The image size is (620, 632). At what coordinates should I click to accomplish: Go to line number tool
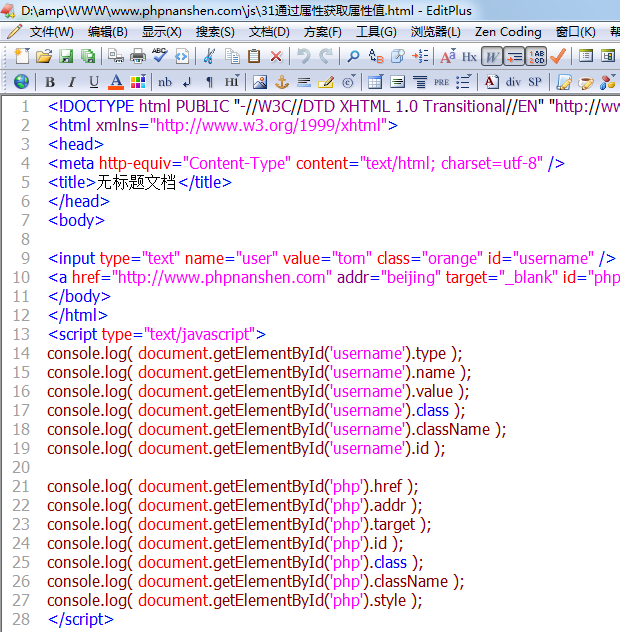(420, 56)
